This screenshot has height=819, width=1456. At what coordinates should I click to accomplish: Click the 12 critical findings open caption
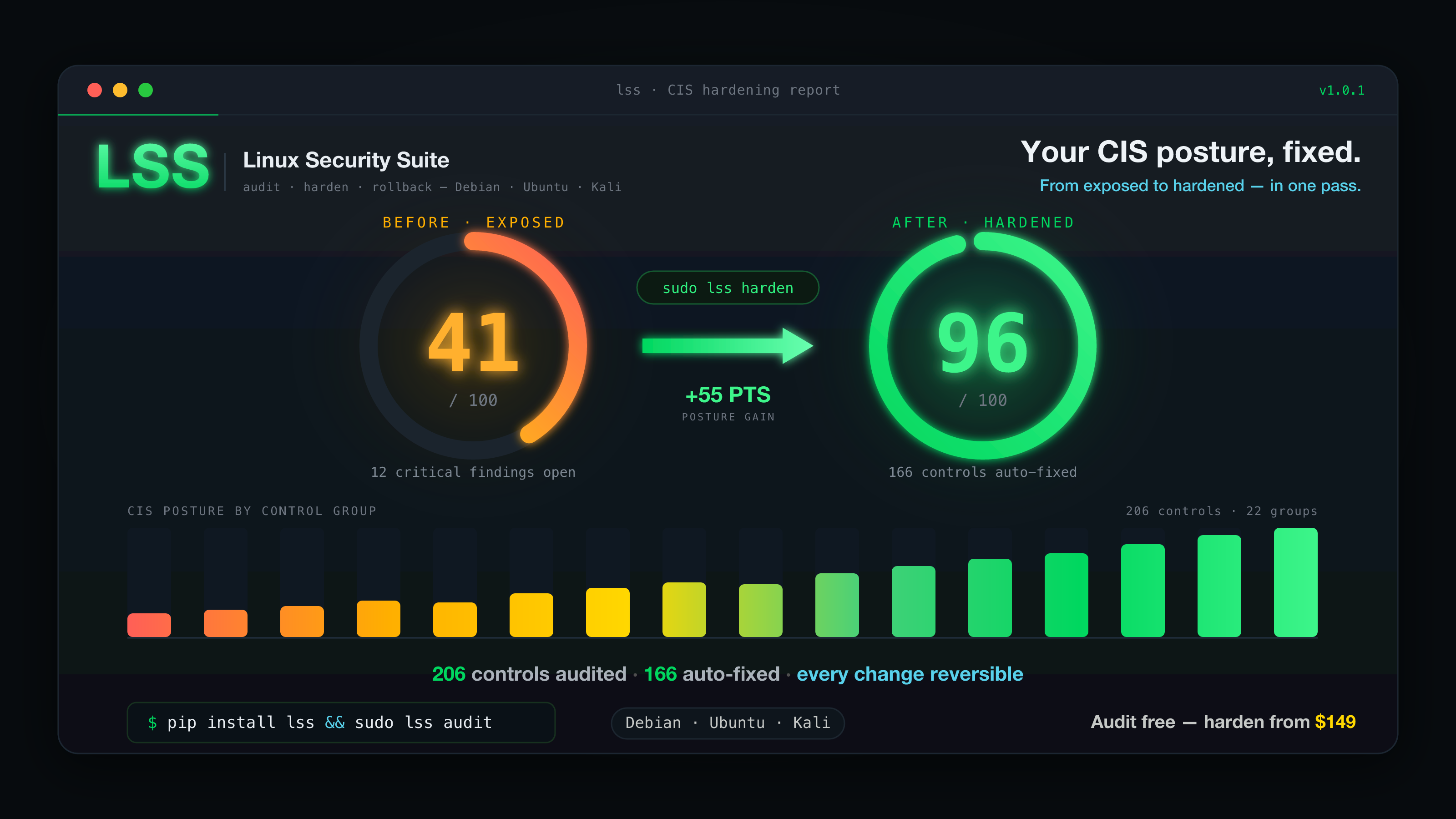point(473,472)
